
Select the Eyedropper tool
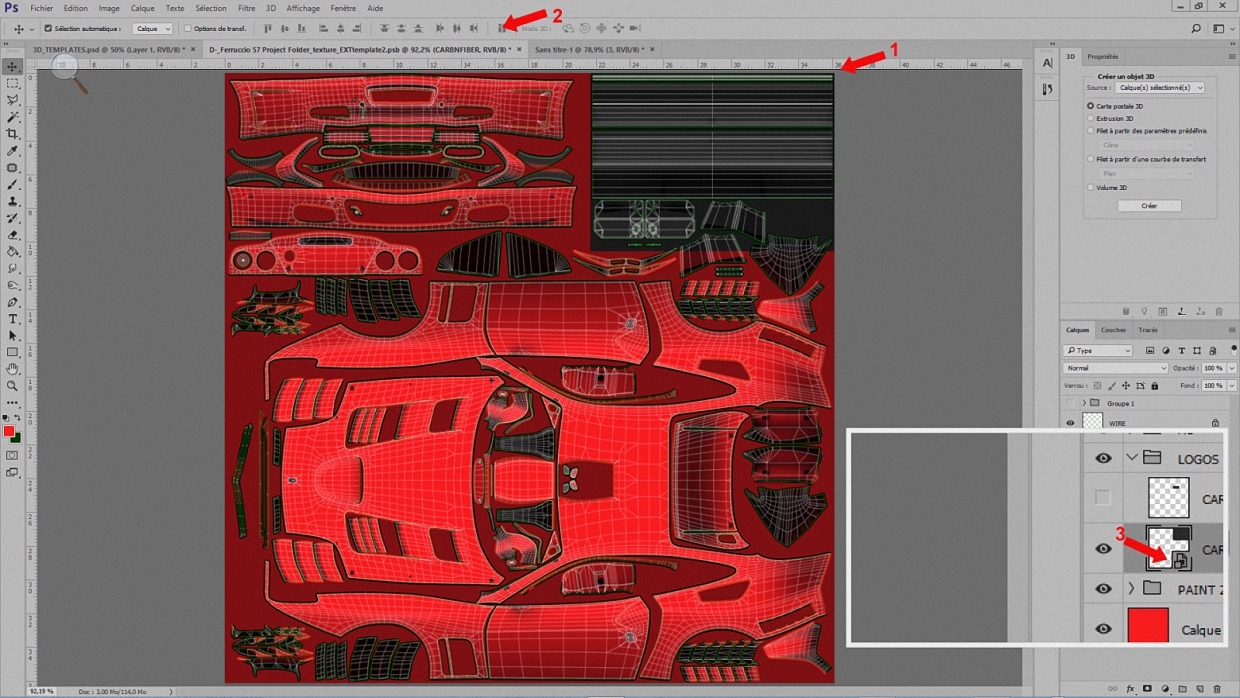[12, 151]
